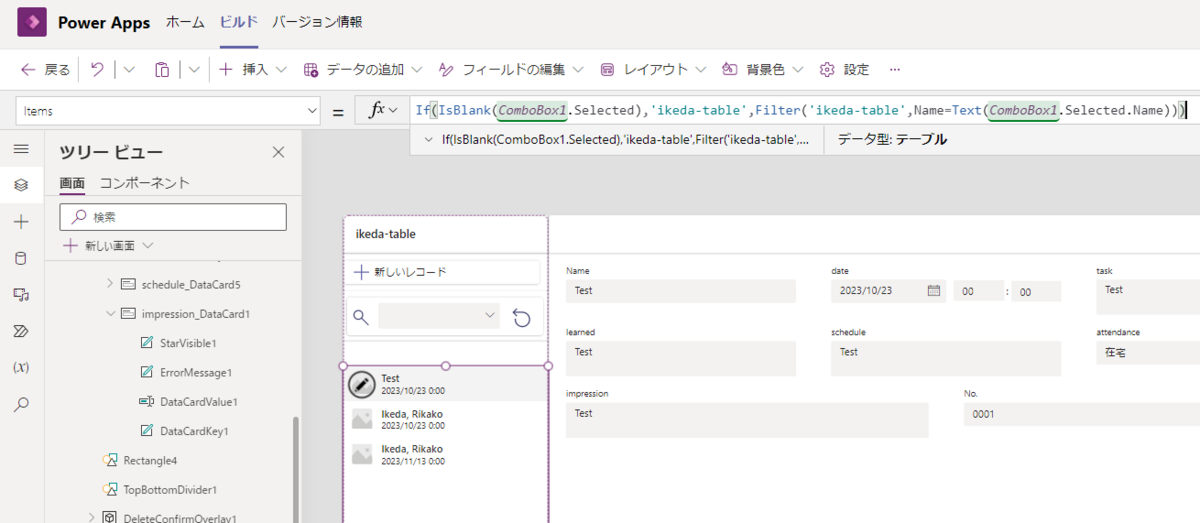The width and height of the screenshot is (1200, 523).
Task: Click the hour 00 field
Action: pos(978,291)
